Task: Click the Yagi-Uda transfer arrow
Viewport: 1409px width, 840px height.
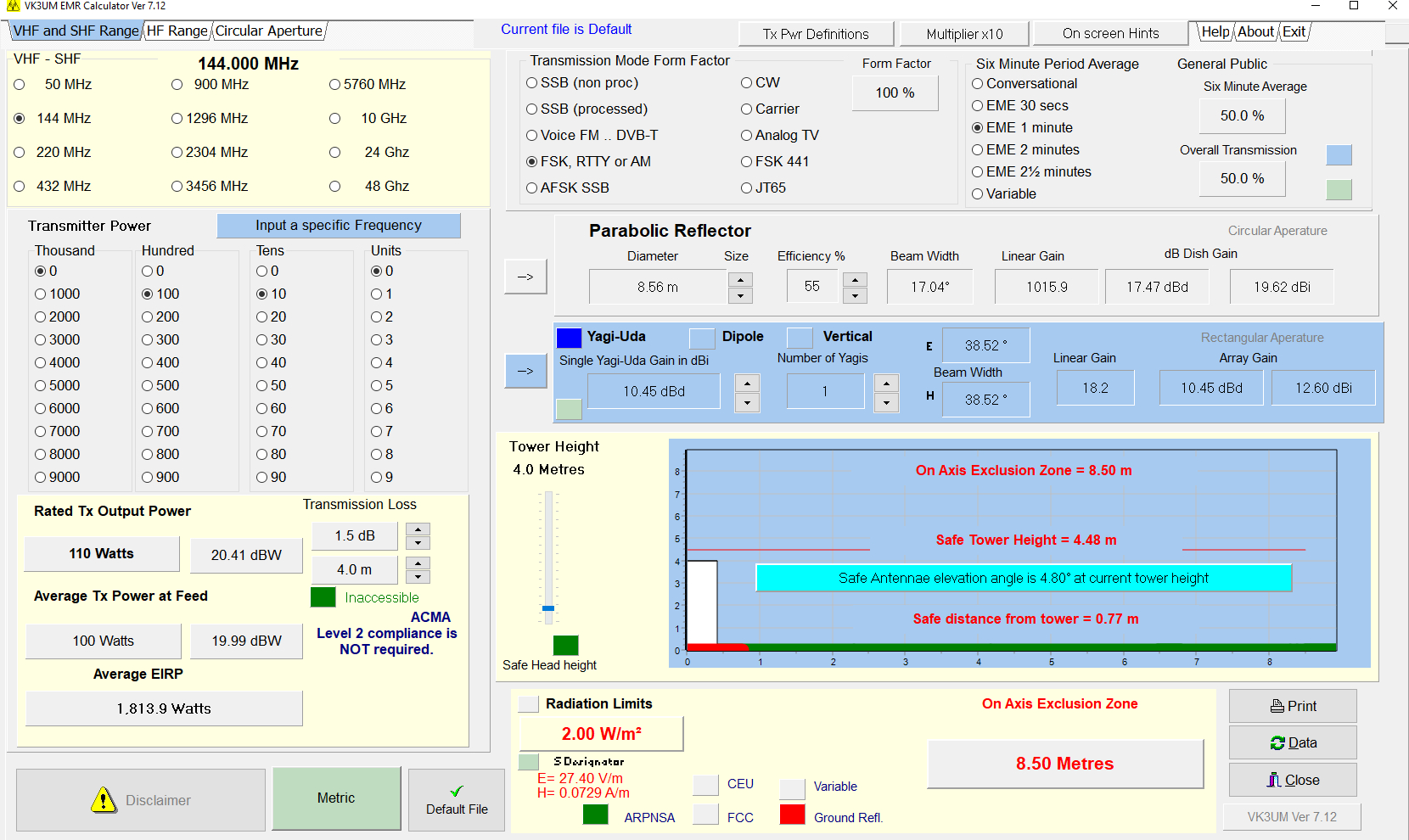Action: click(525, 371)
